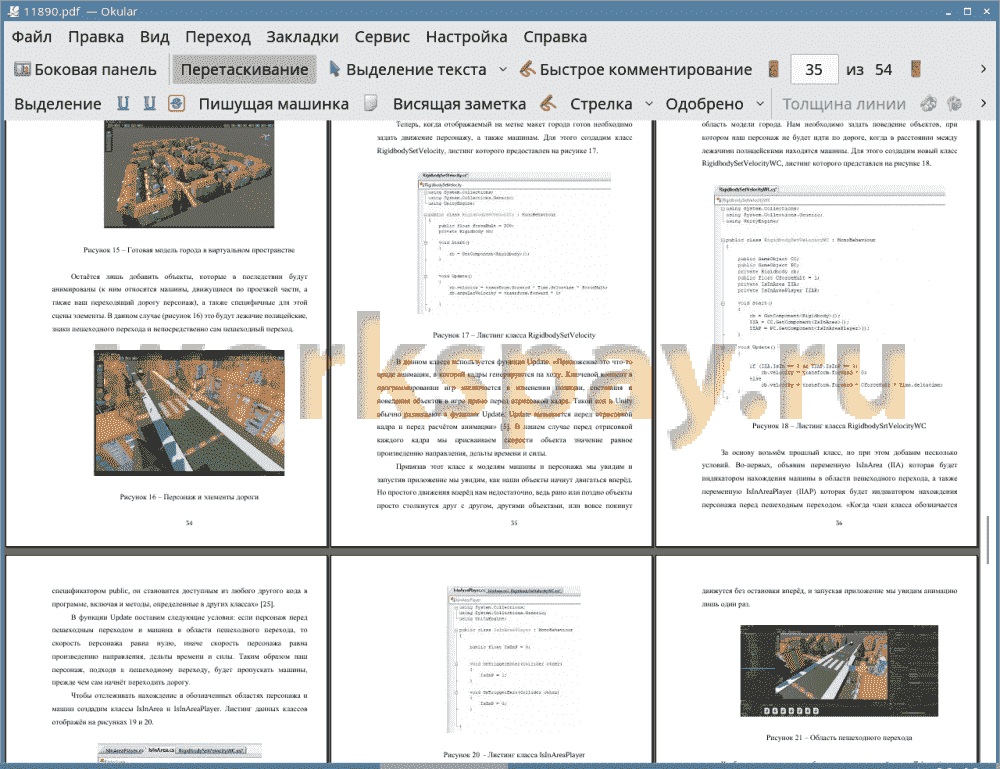1000x769 pixels.
Task: Click the RigidbodySetVelocity code listing image
Action: tap(514, 243)
